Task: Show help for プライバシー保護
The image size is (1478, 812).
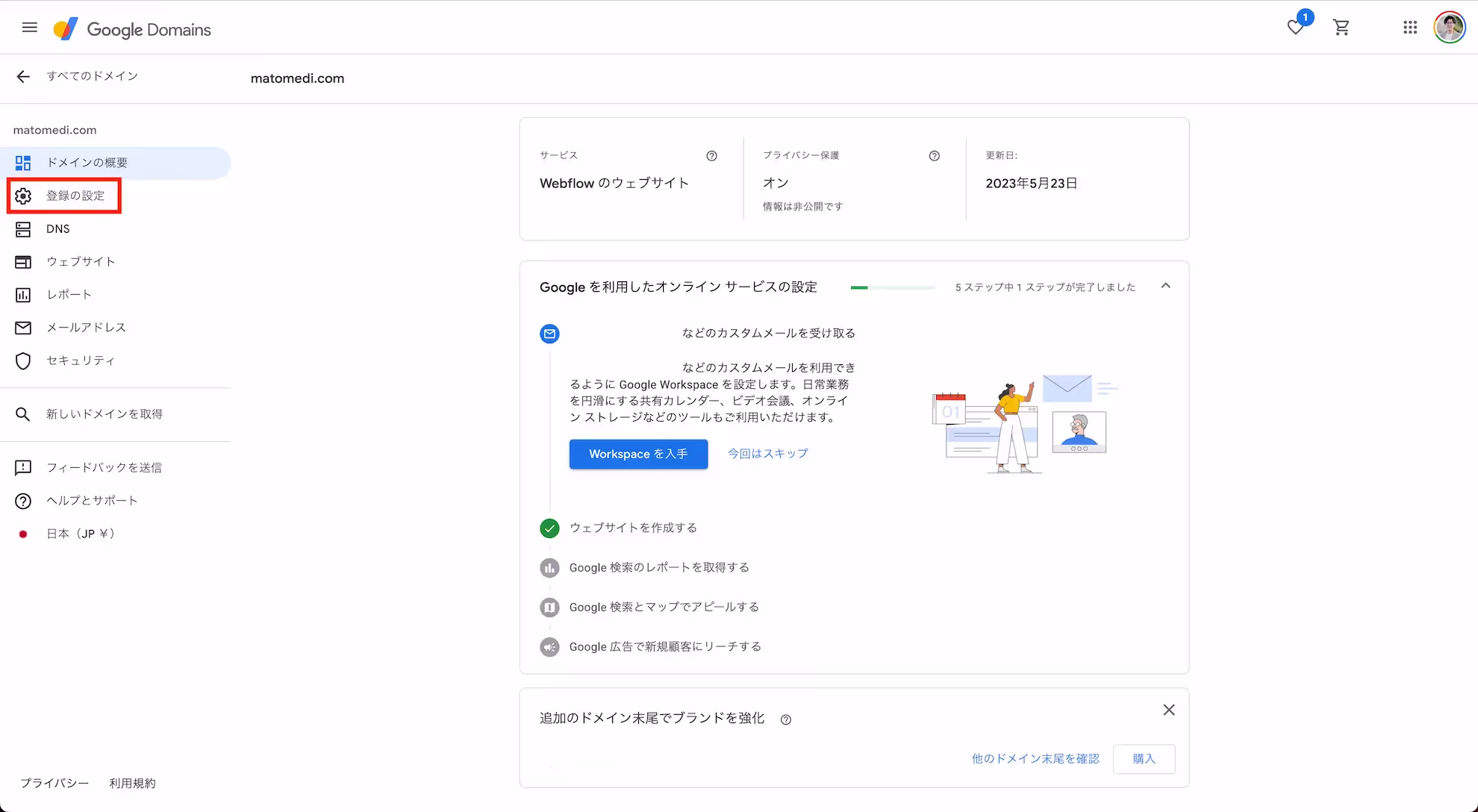Action: [x=934, y=156]
